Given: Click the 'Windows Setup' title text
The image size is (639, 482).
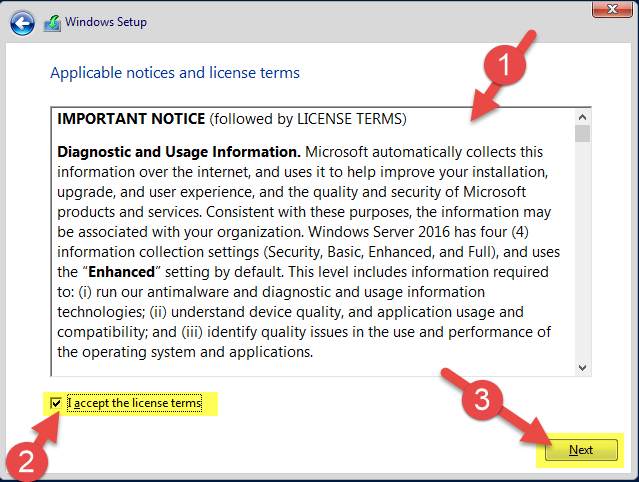Looking at the screenshot, I should 106,22.
